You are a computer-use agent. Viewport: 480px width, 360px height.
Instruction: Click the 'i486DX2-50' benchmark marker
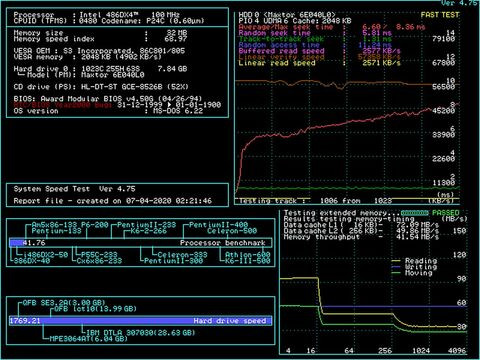(x=45, y=255)
